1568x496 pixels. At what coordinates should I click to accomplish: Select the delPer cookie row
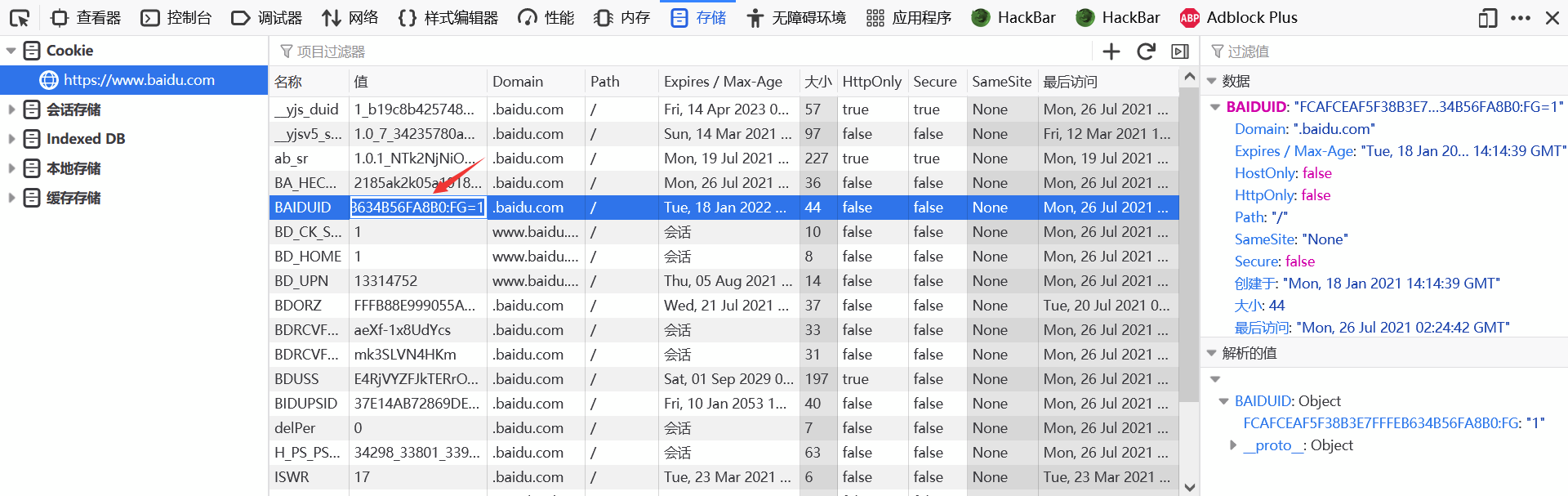pyautogui.click(x=724, y=428)
